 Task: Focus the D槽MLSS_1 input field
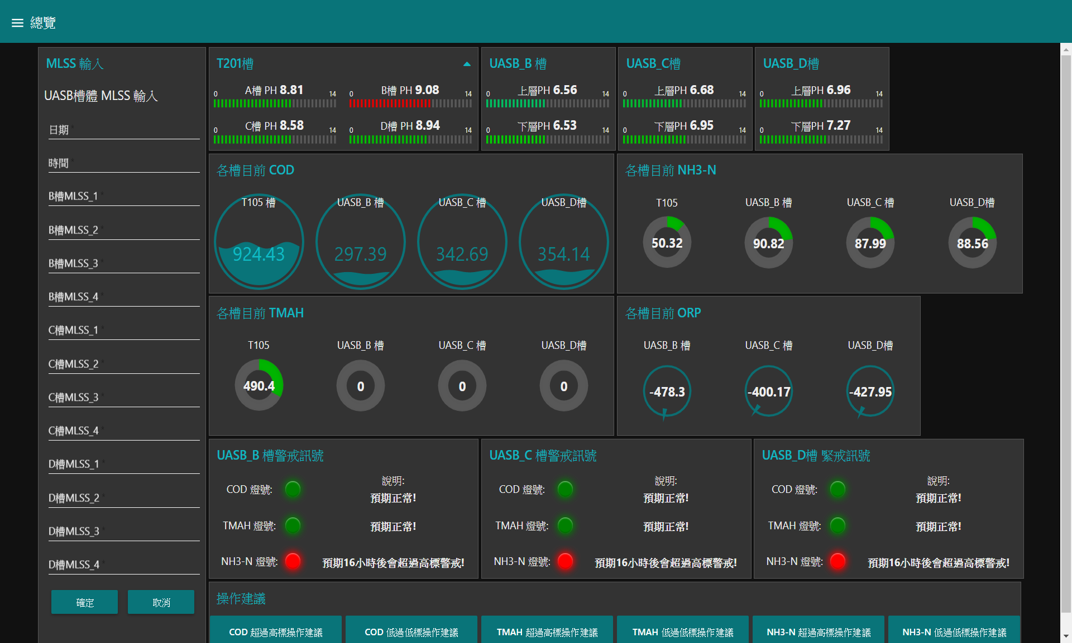124,464
